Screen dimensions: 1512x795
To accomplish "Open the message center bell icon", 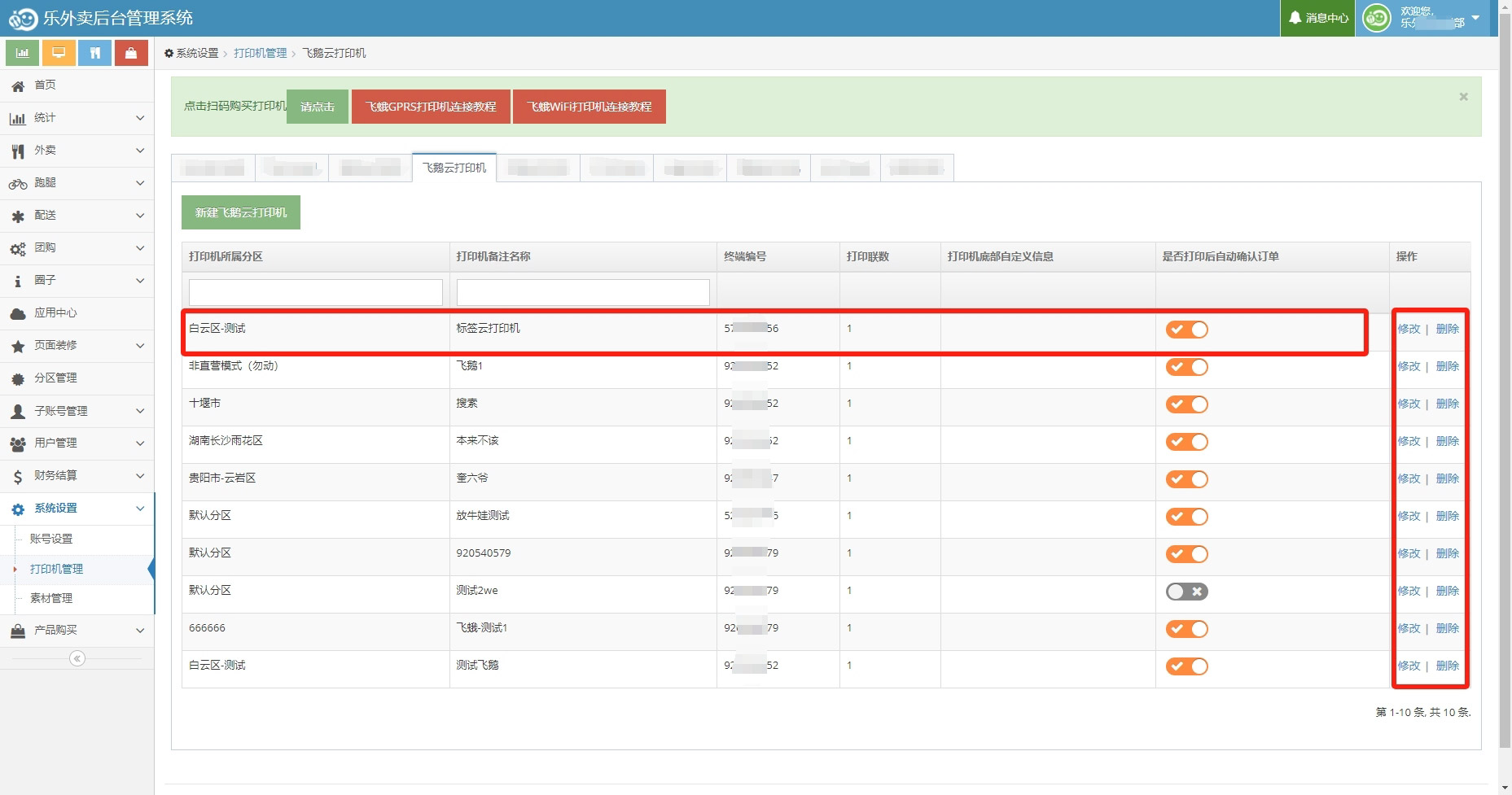I will click(x=1295, y=18).
